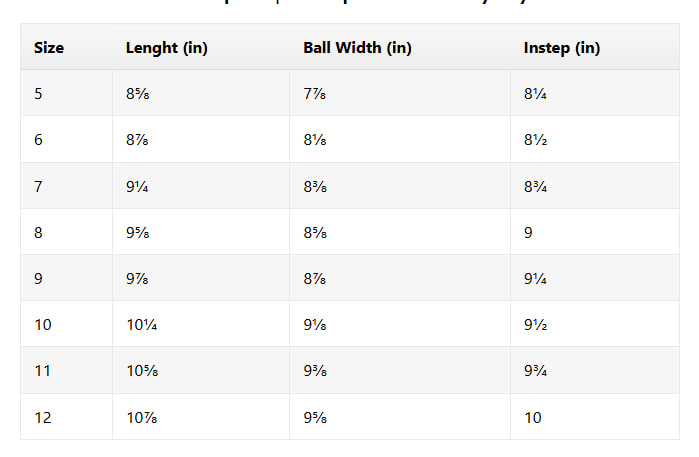This screenshot has width=699, height=457.
Task: Click the ball width 8⅛ for size 6
Action: (x=315, y=140)
